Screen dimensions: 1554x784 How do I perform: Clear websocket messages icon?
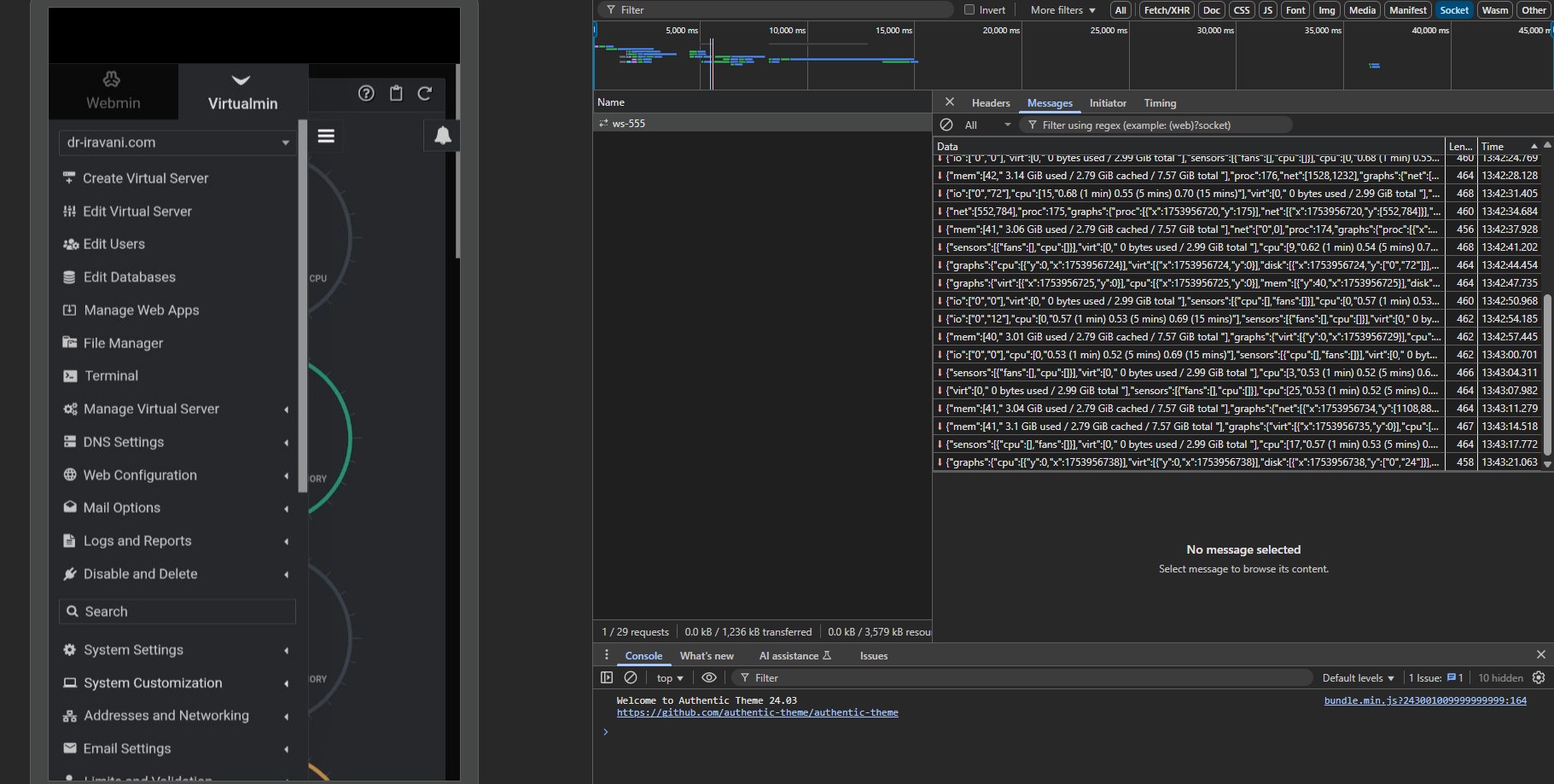pos(946,125)
